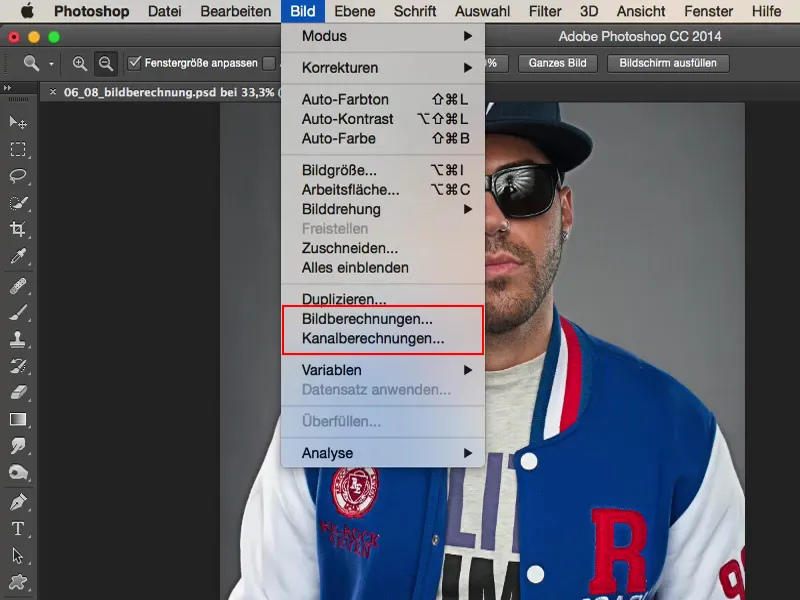Open Arbeitsfläche dialog
The height and width of the screenshot is (600, 800).
click(x=383, y=190)
